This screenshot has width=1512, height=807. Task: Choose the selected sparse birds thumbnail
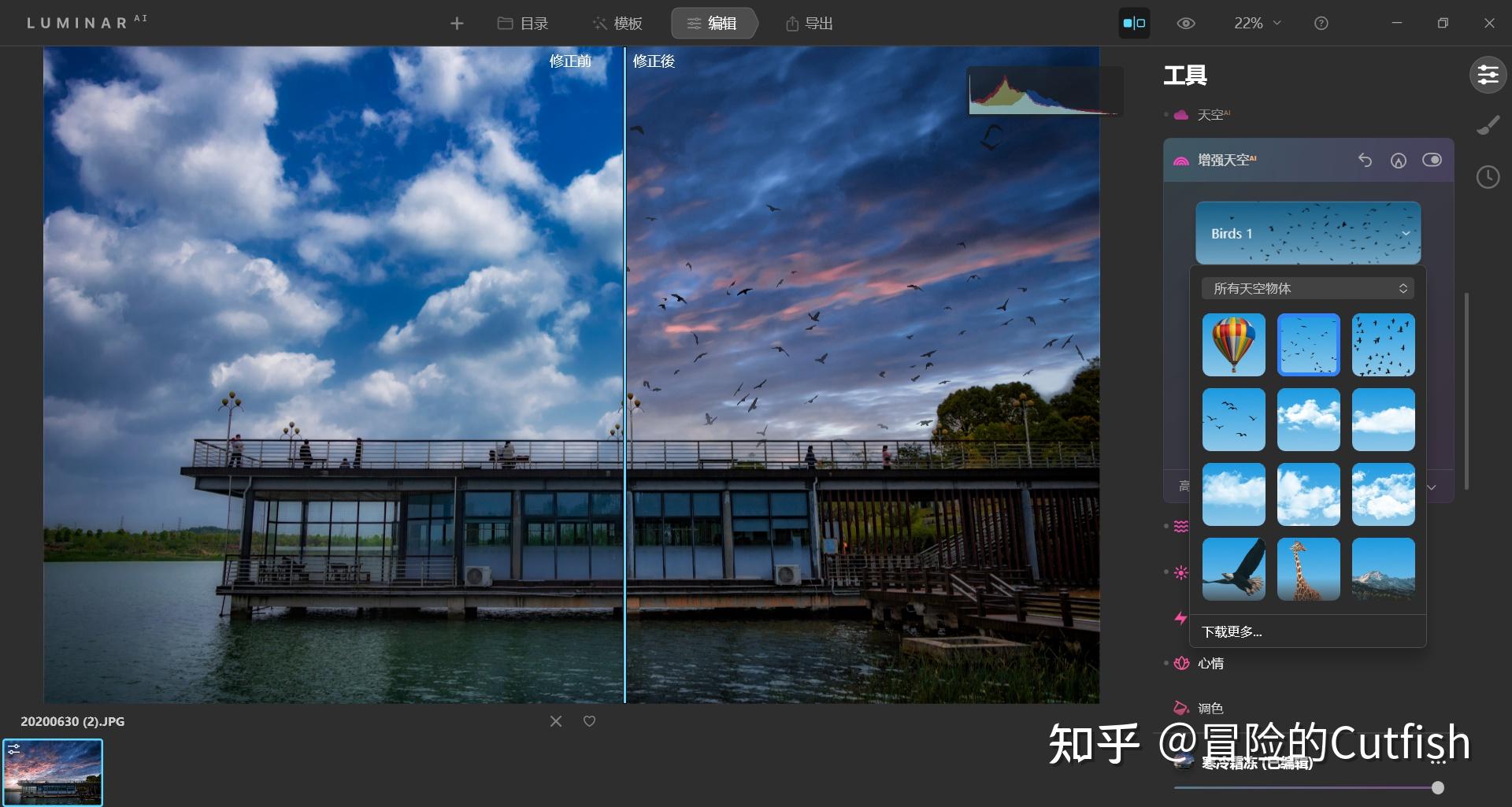1309,345
